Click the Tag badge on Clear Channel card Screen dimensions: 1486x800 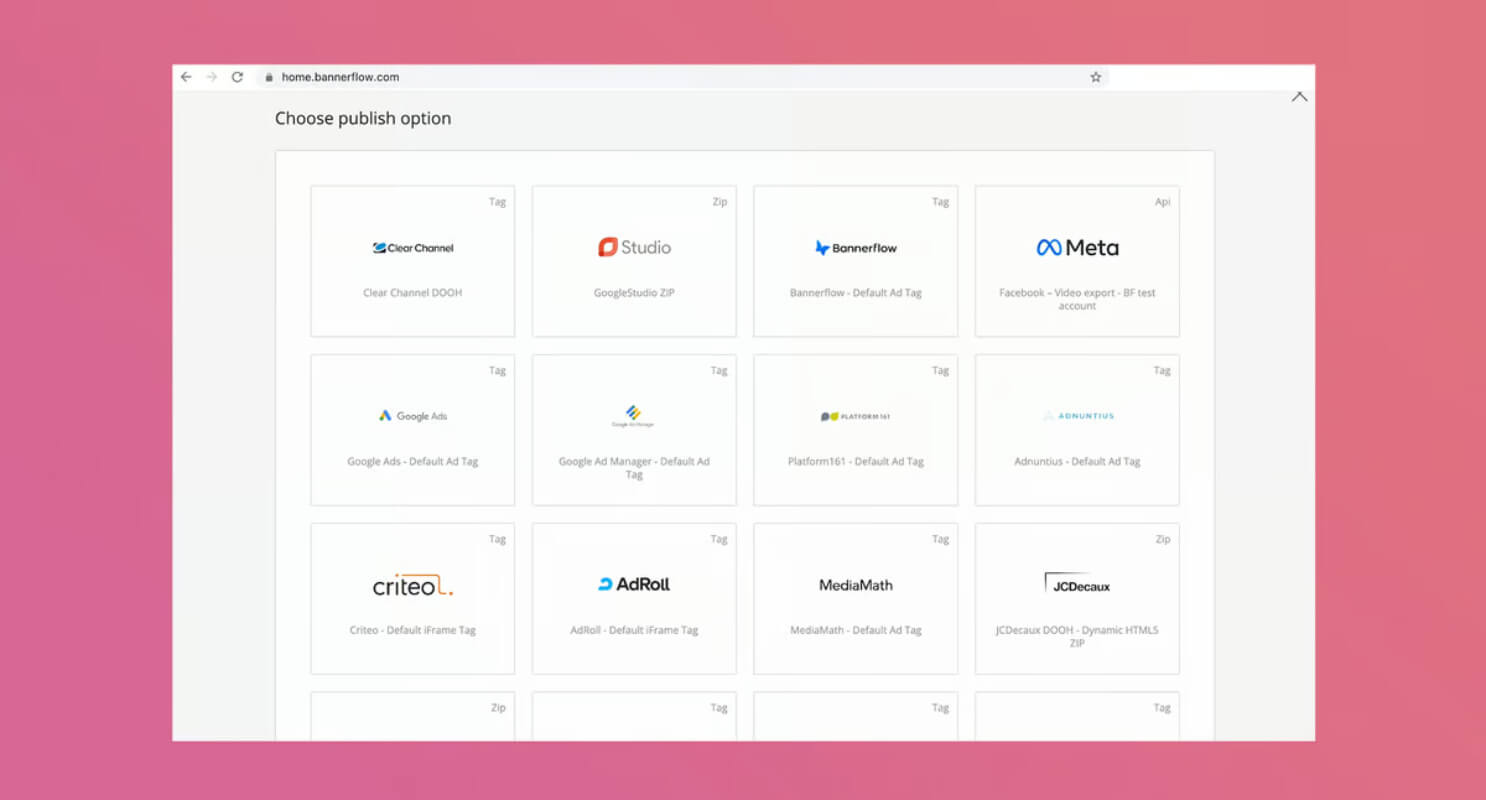click(497, 202)
